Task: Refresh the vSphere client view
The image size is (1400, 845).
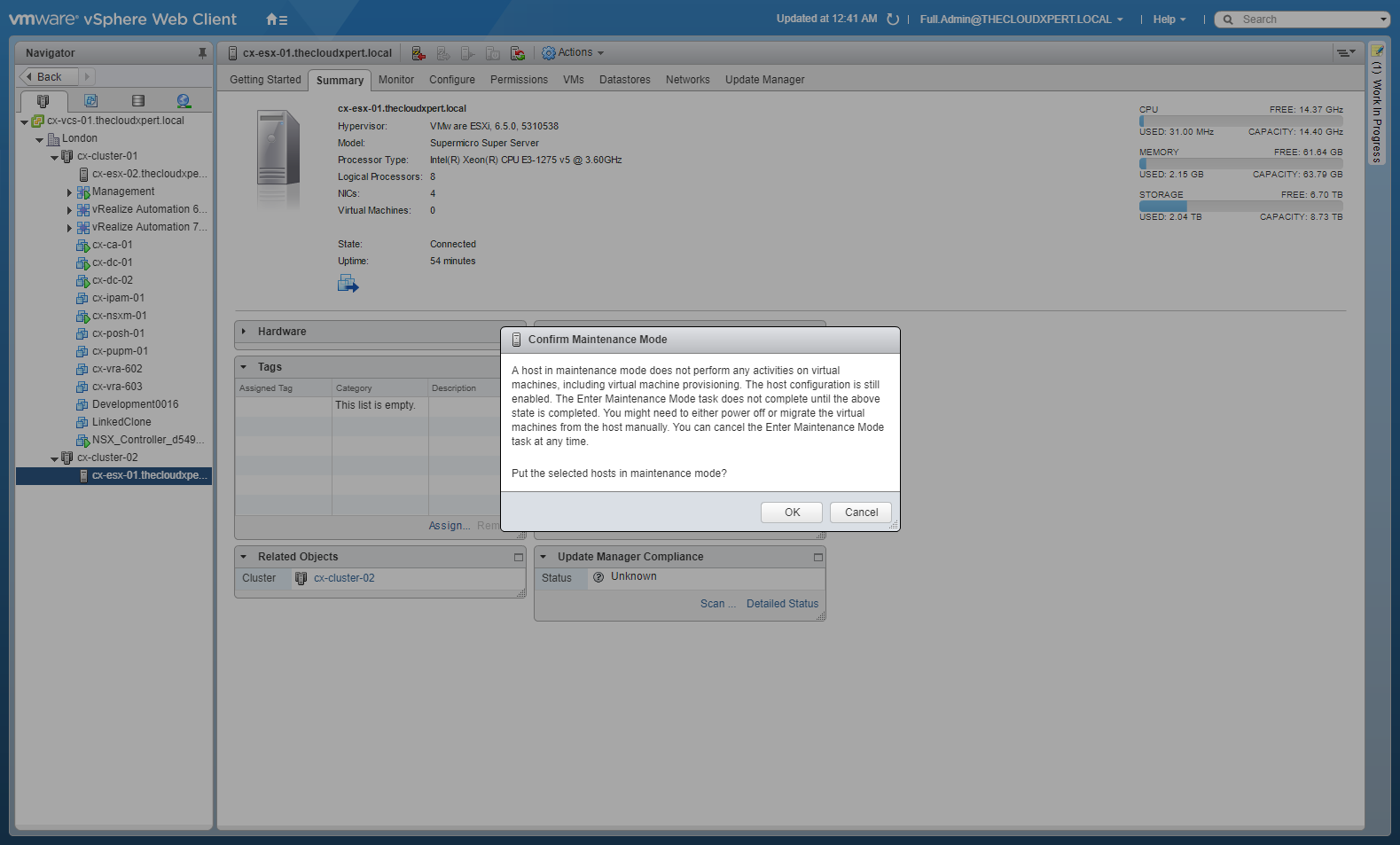Action: [893, 20]
